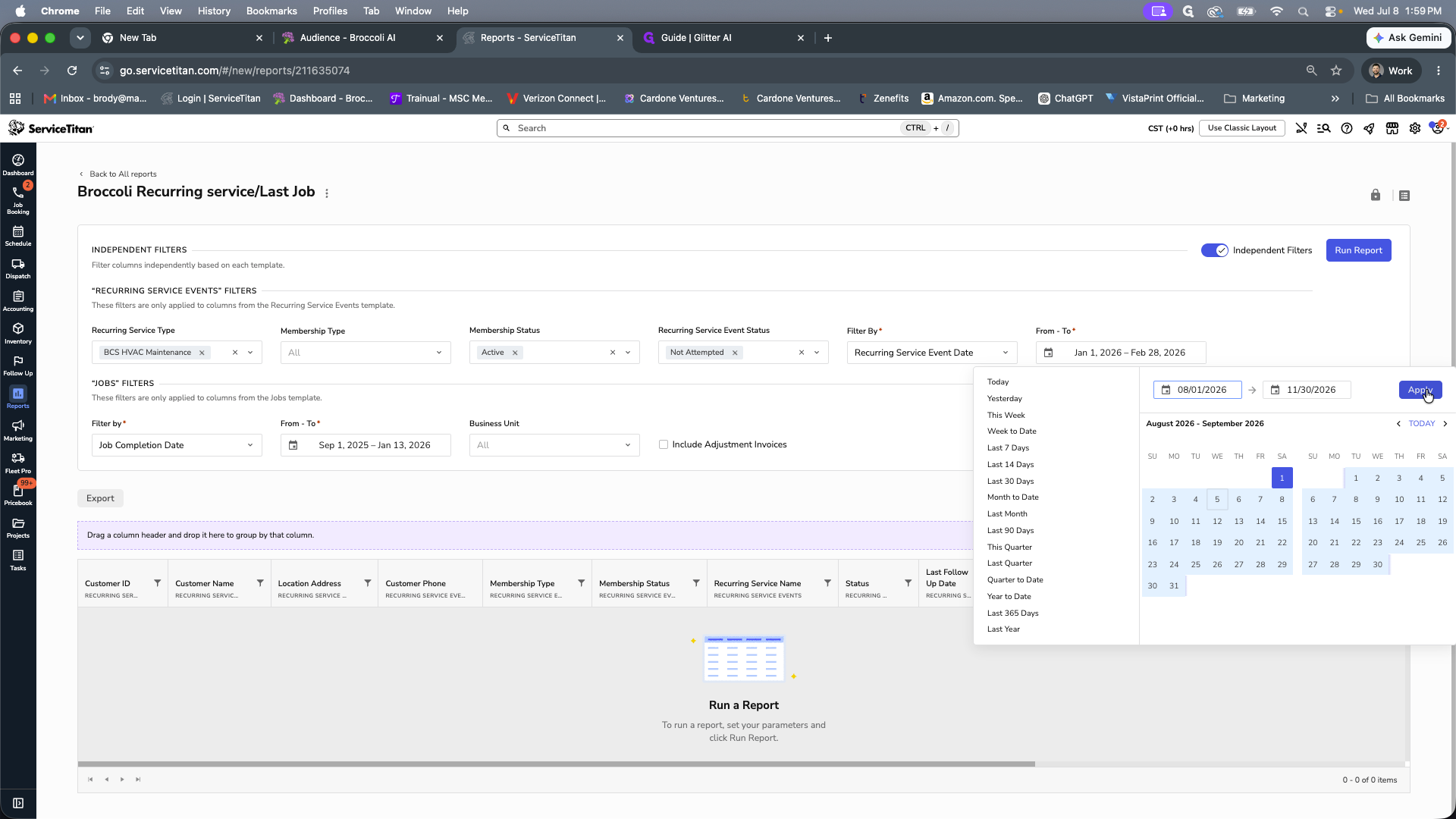This screenshot has width=1456, height=819.
Task: Pick September 15 in the calendar
Action: click(x=1356, y=521)
